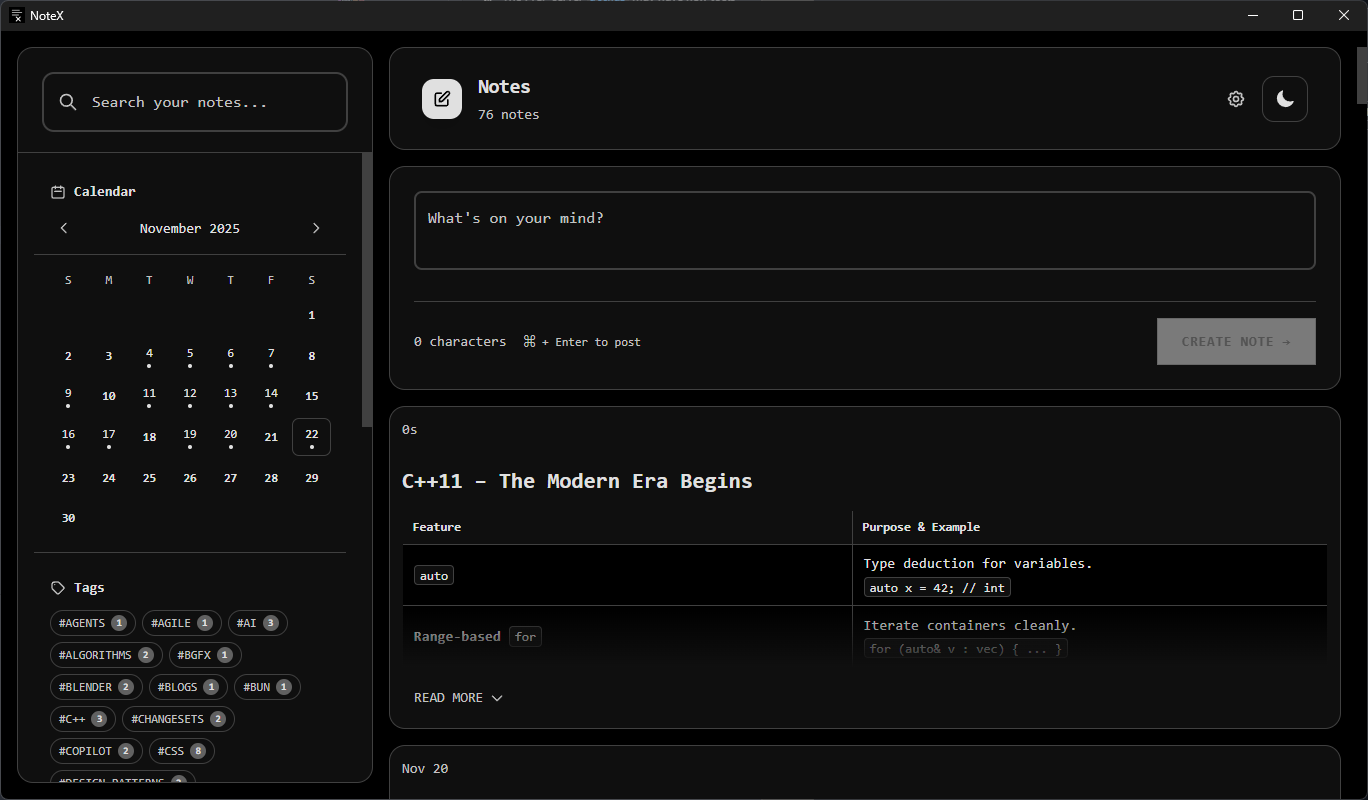Toggle dark mode with the moon icon

click(1285, 98)
